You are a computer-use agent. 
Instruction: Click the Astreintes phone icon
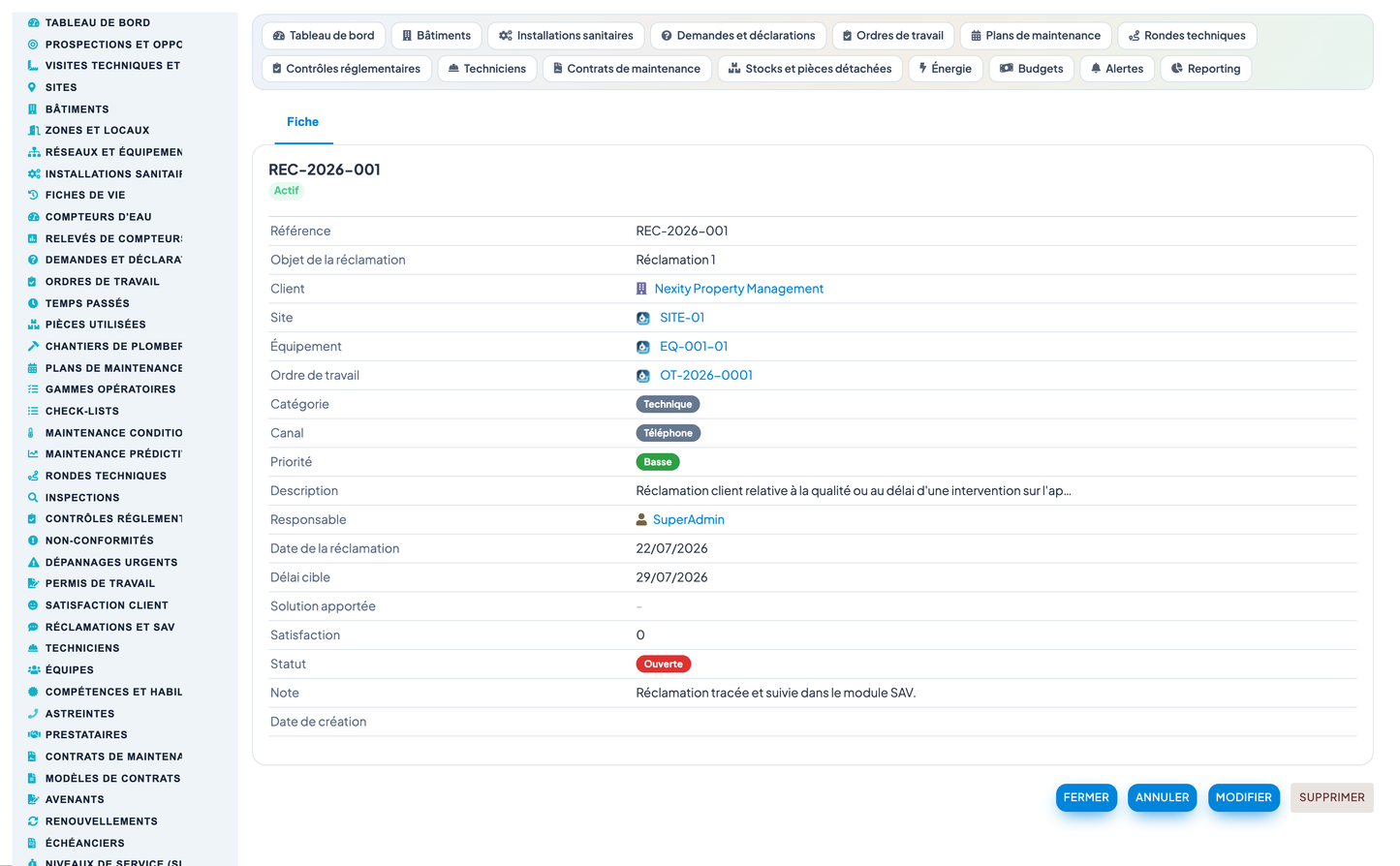(x=33, y=714)
